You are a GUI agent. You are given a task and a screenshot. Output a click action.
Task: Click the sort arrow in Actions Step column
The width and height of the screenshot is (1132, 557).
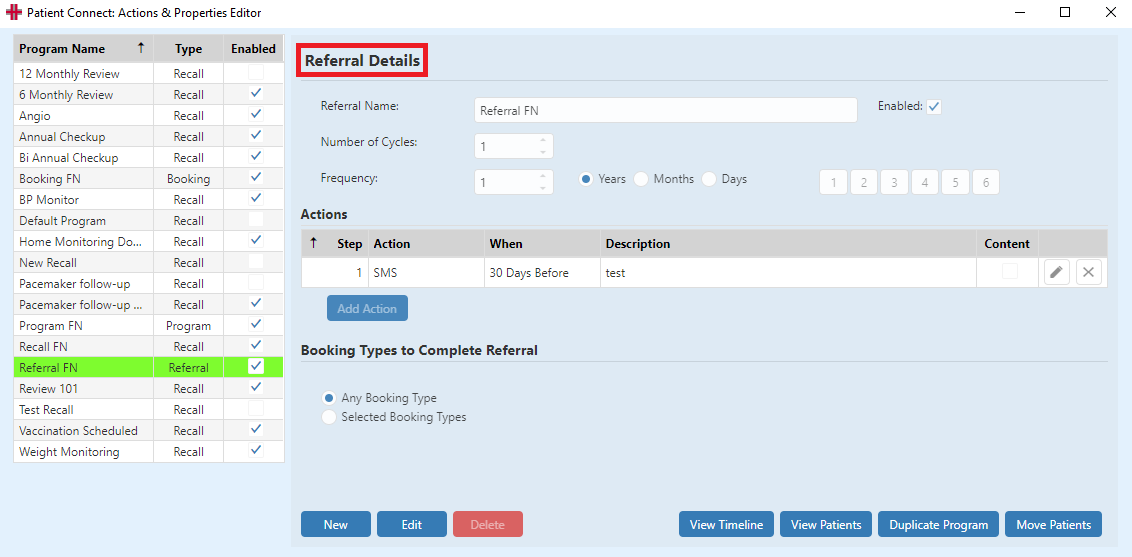click(x=313, y=243)
